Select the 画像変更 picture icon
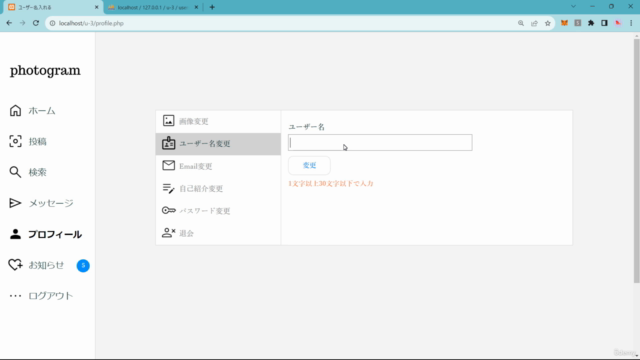Image resolution: width=640 pixels, height=360 pixels. (169, 120)
